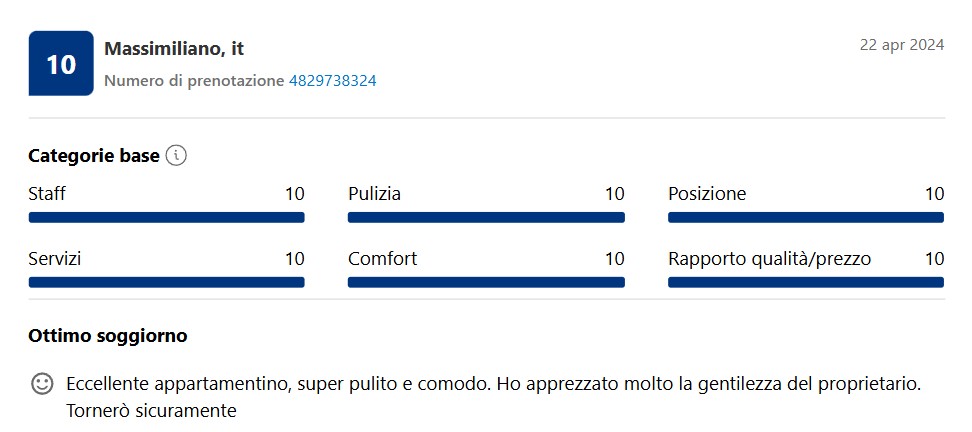Click the smiley face icon beside the review

point(42,384)
